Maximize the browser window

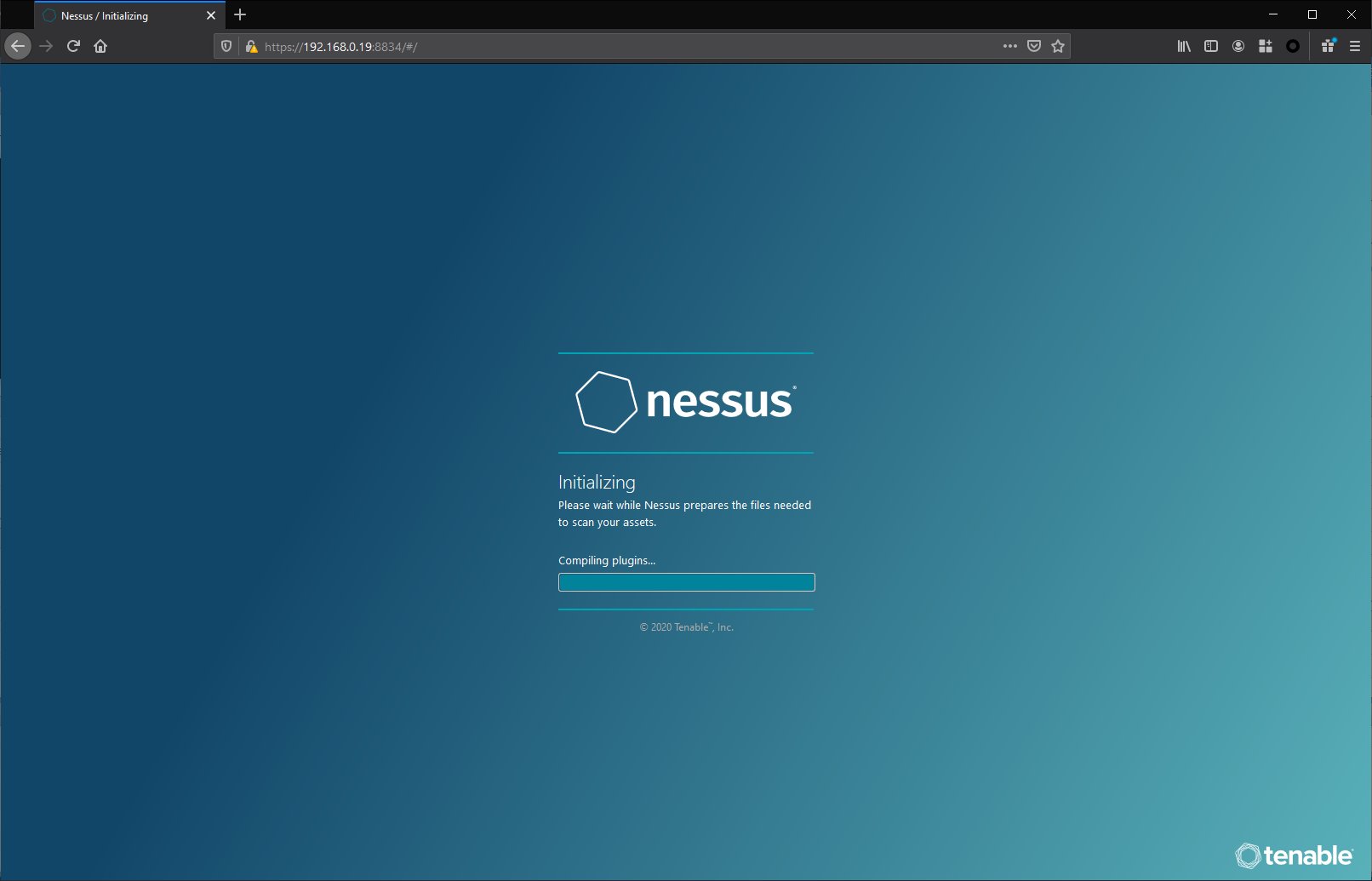coord(1312,14)
